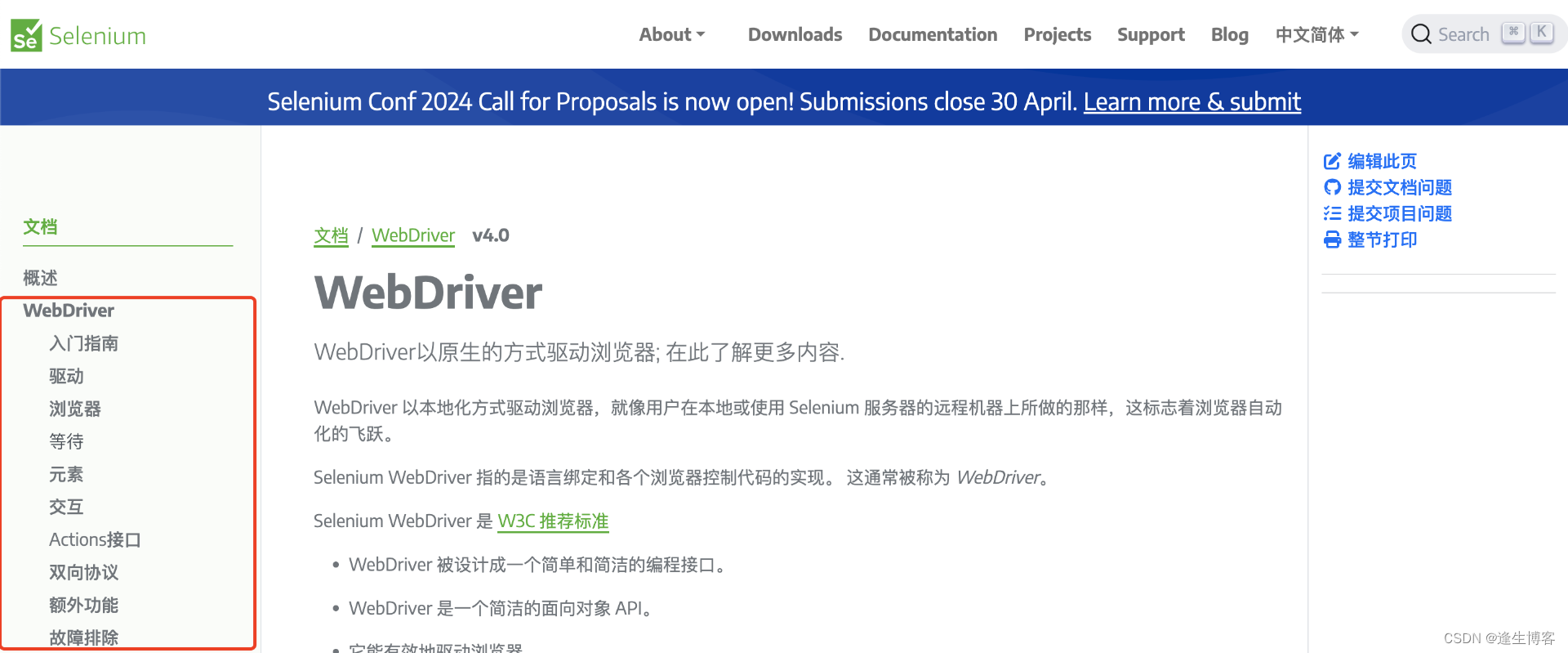Click the task list icon beside 提交项目问题
Viewport: 1568px width, 653px height.
tap(1332, 213)
